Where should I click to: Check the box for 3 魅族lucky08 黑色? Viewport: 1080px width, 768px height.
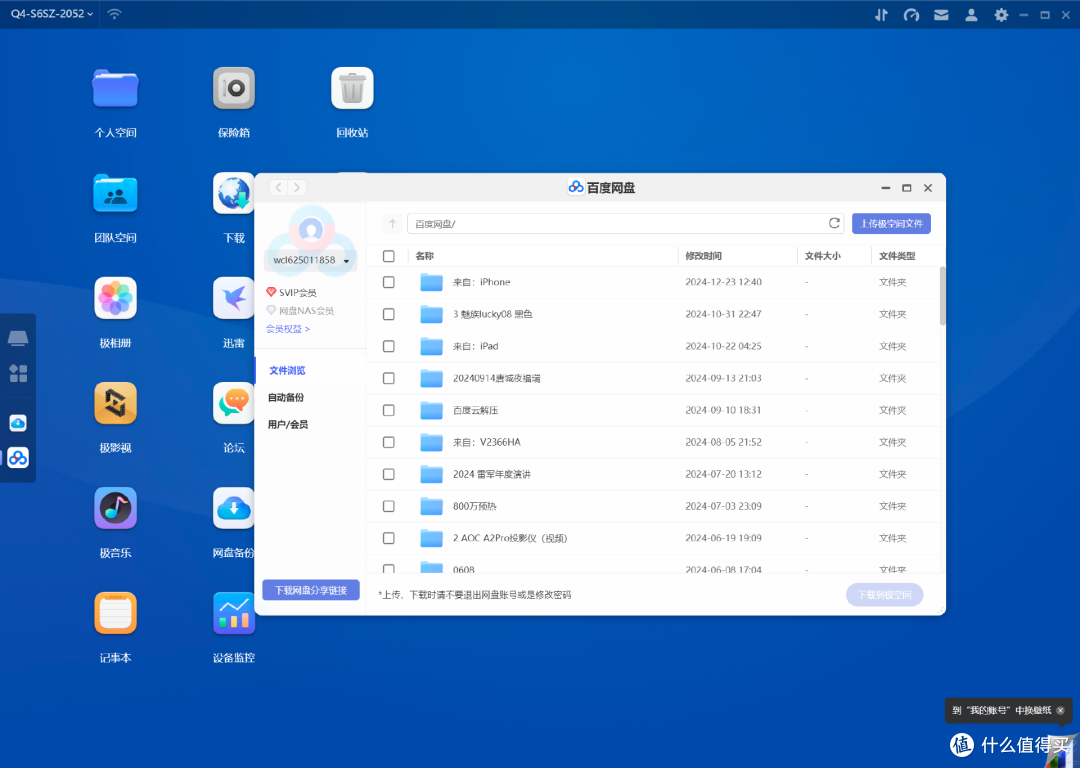coord(388,314)
